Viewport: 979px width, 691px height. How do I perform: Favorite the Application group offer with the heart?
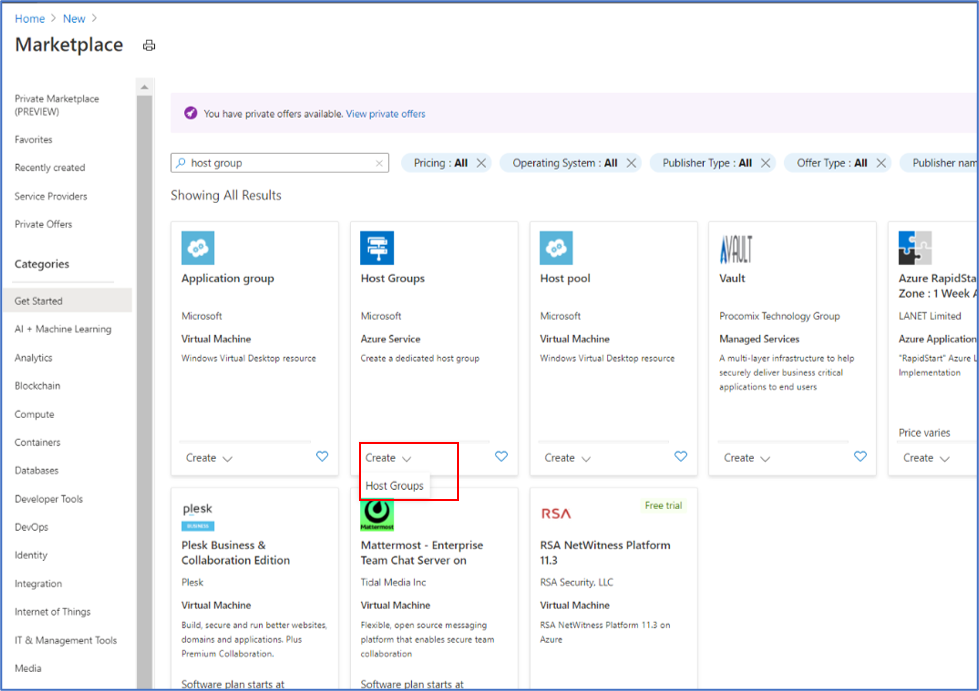[322, 456]
